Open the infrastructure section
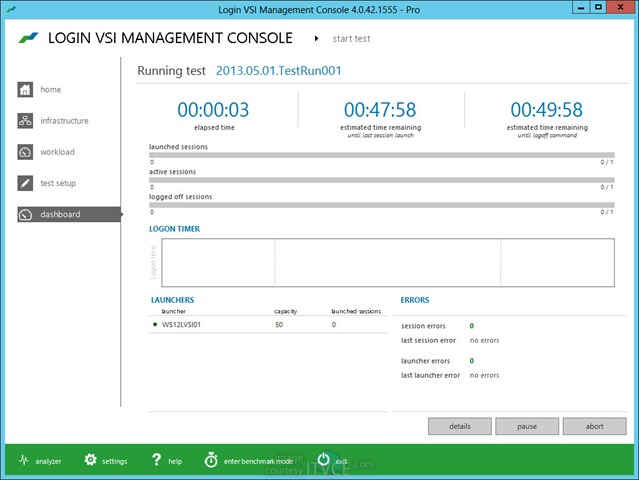The image size is (639, 480). tap(64, 121)
